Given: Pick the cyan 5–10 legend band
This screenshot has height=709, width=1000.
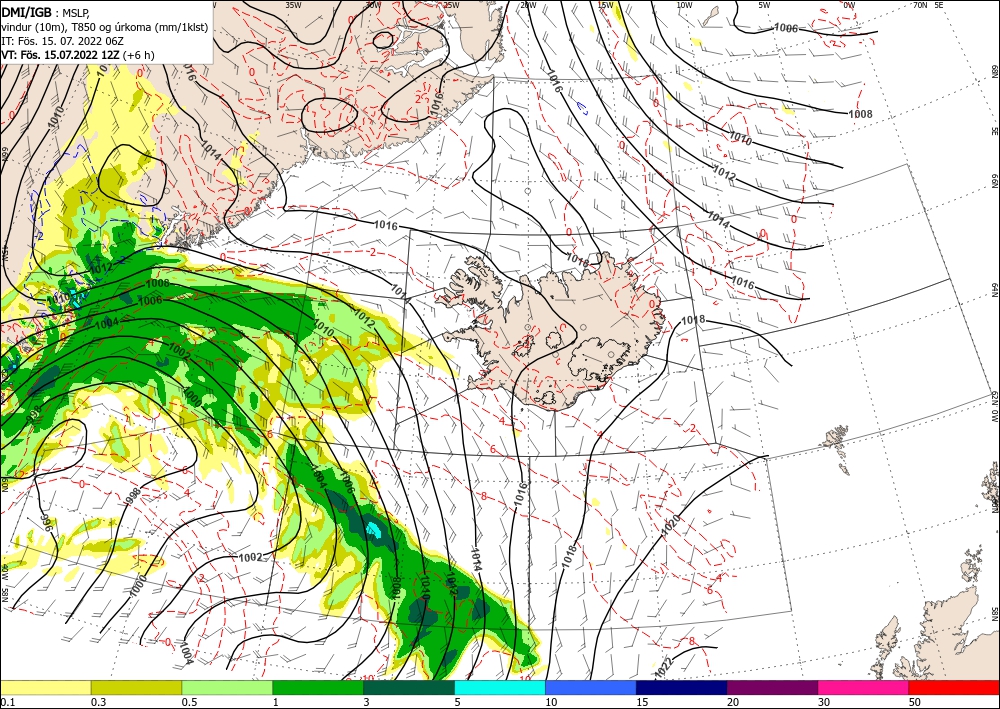Looking at the screenshot, I should 500,687.
